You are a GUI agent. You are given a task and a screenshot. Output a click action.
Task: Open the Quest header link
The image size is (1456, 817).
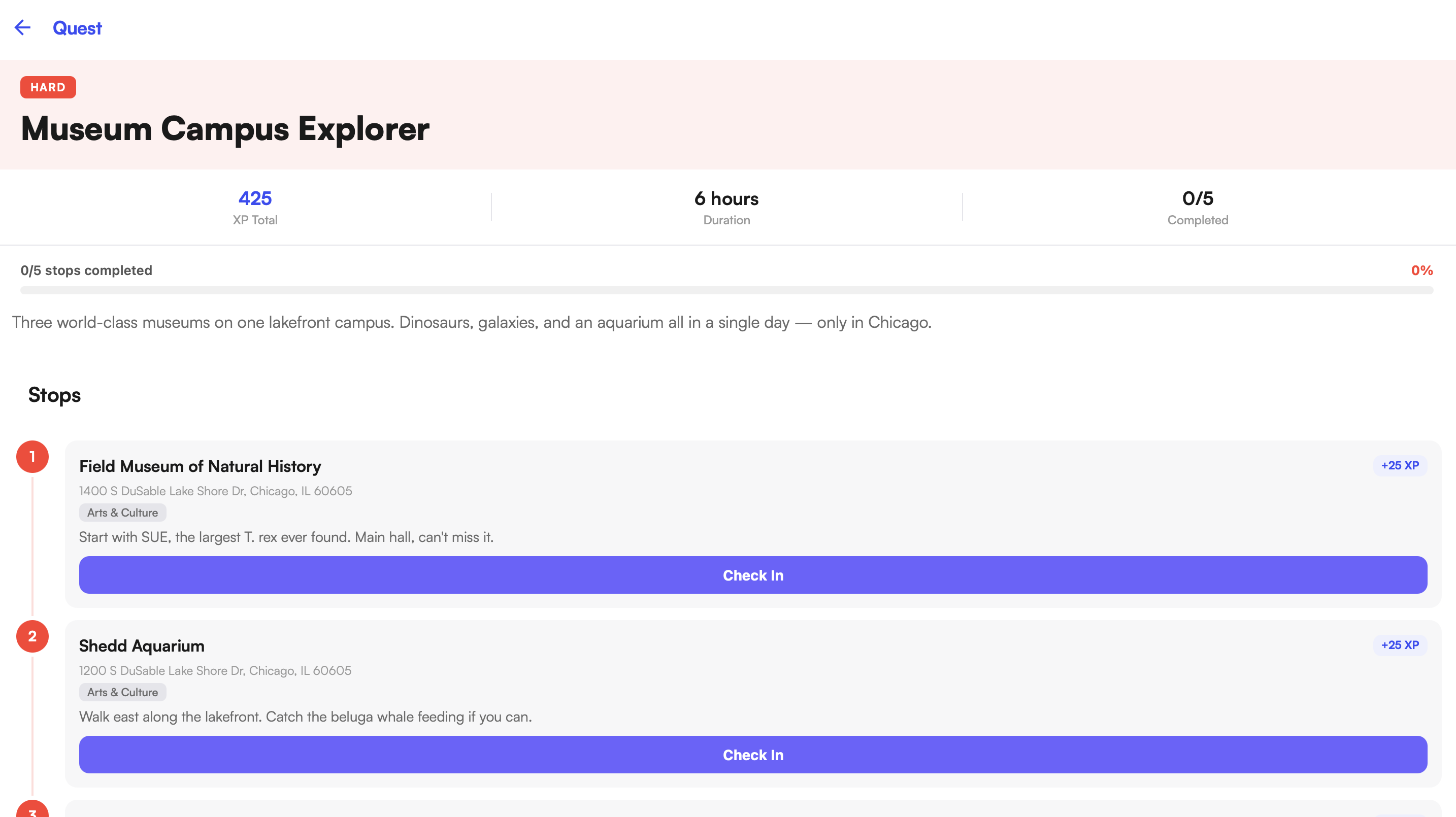tap(77, 28)
